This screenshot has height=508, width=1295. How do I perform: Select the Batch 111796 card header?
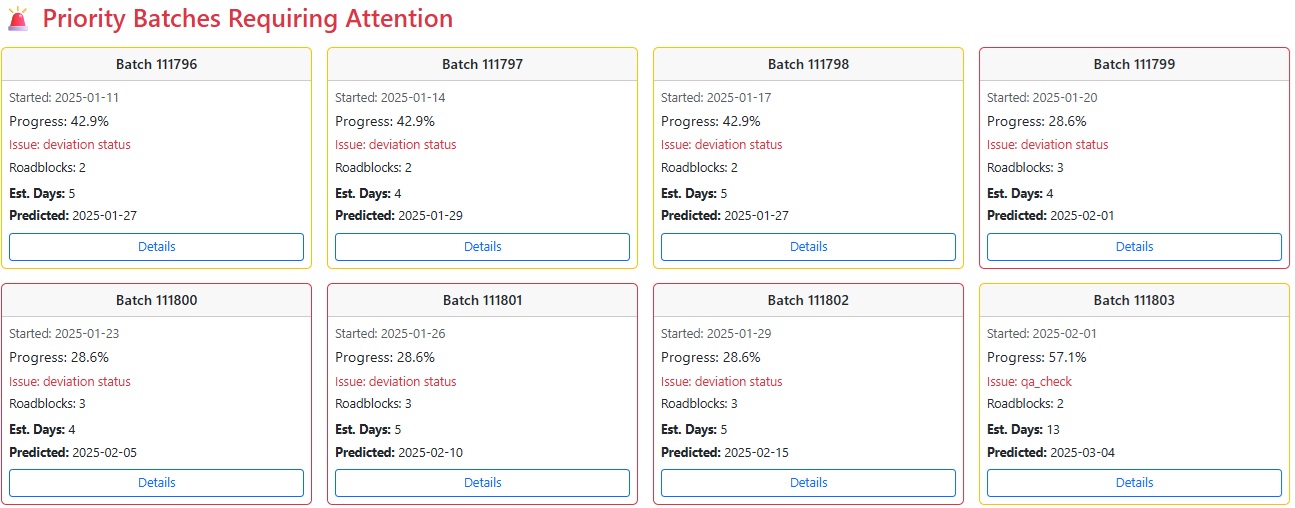[156, 64]
